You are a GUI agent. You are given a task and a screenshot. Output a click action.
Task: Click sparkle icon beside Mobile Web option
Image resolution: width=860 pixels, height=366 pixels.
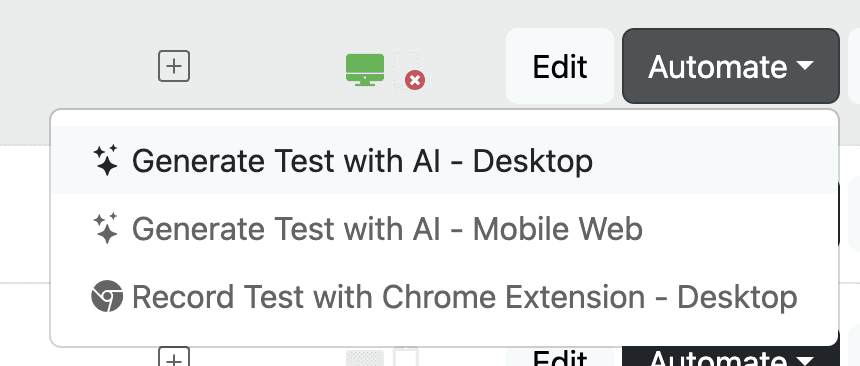[105, 228]
